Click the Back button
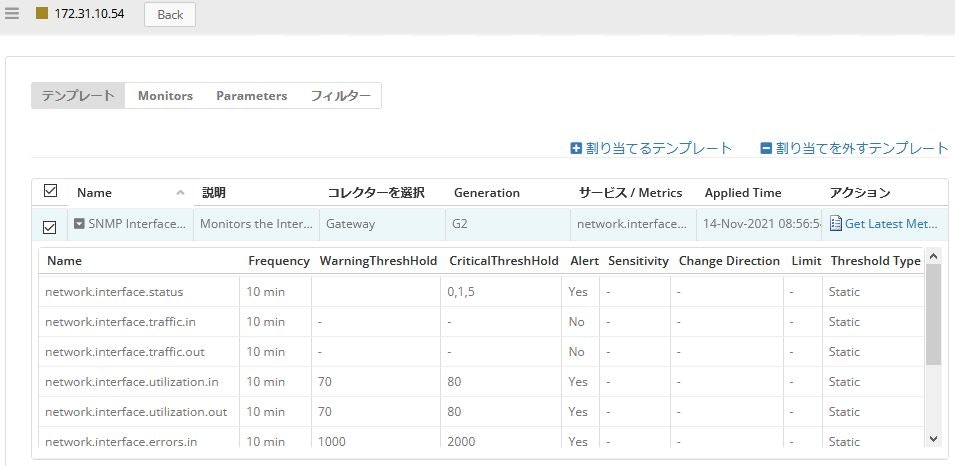The width and height of the screenshot is (955, 466). click(170, 15)
